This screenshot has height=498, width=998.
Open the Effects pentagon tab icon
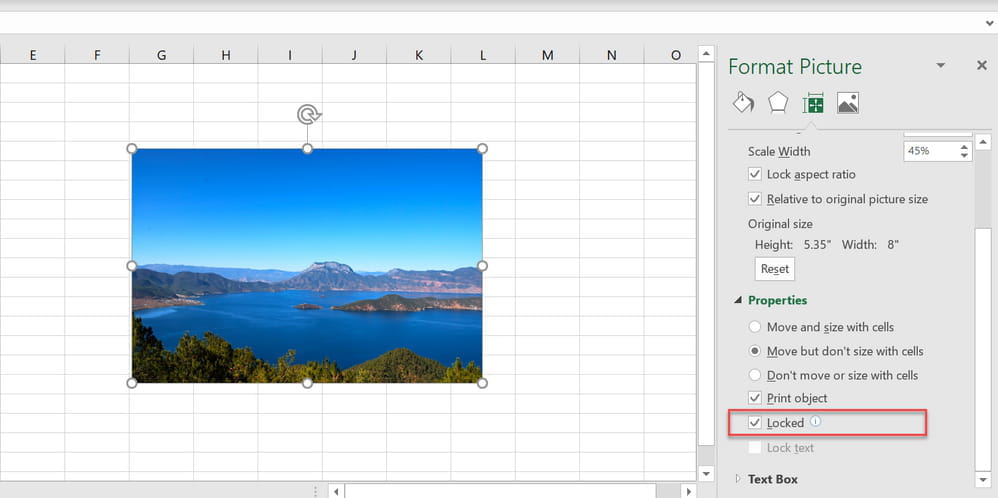pos(778,103)
